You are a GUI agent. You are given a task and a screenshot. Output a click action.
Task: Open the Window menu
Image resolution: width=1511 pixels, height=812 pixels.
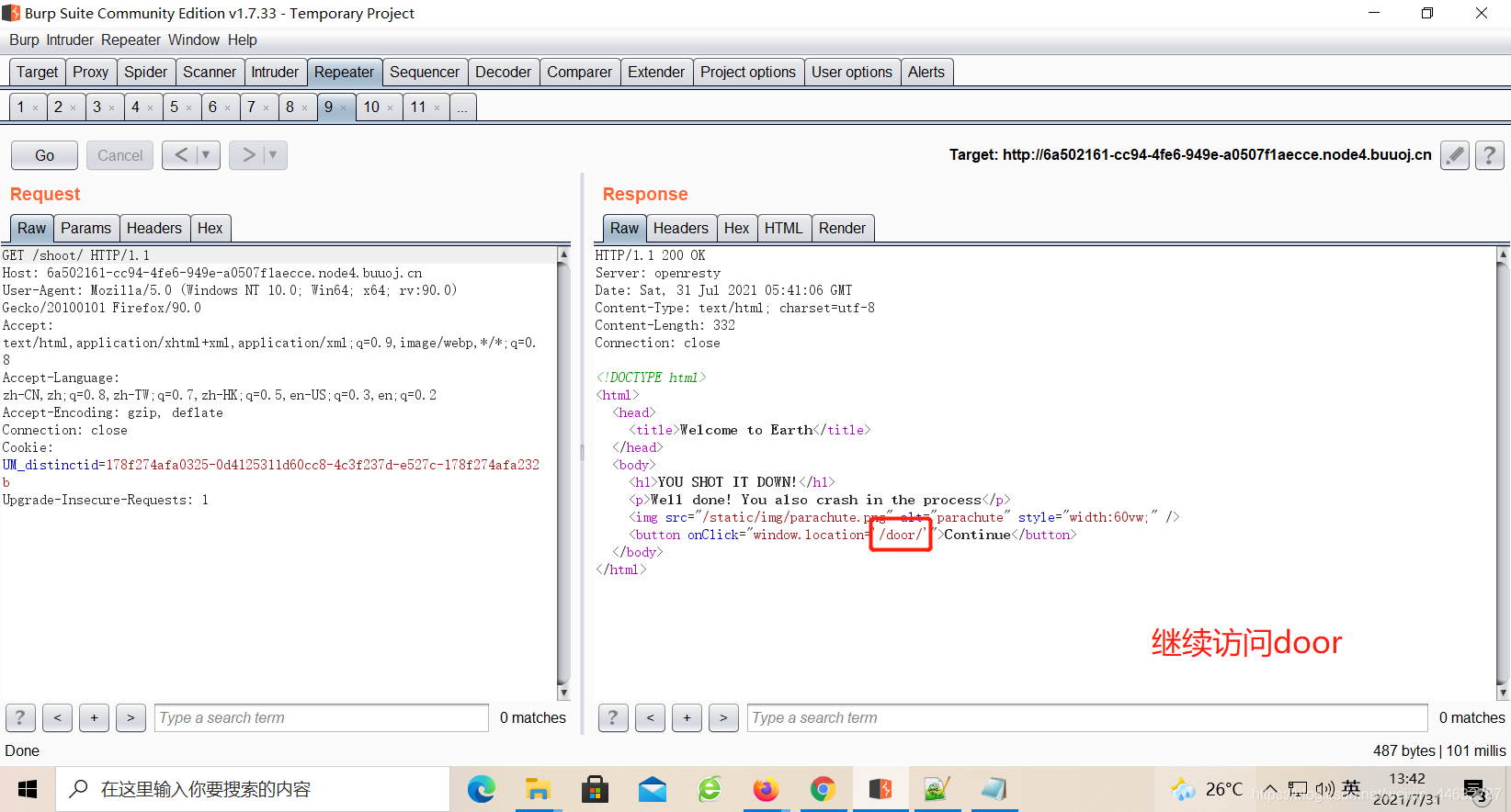[x=194, y=40]
